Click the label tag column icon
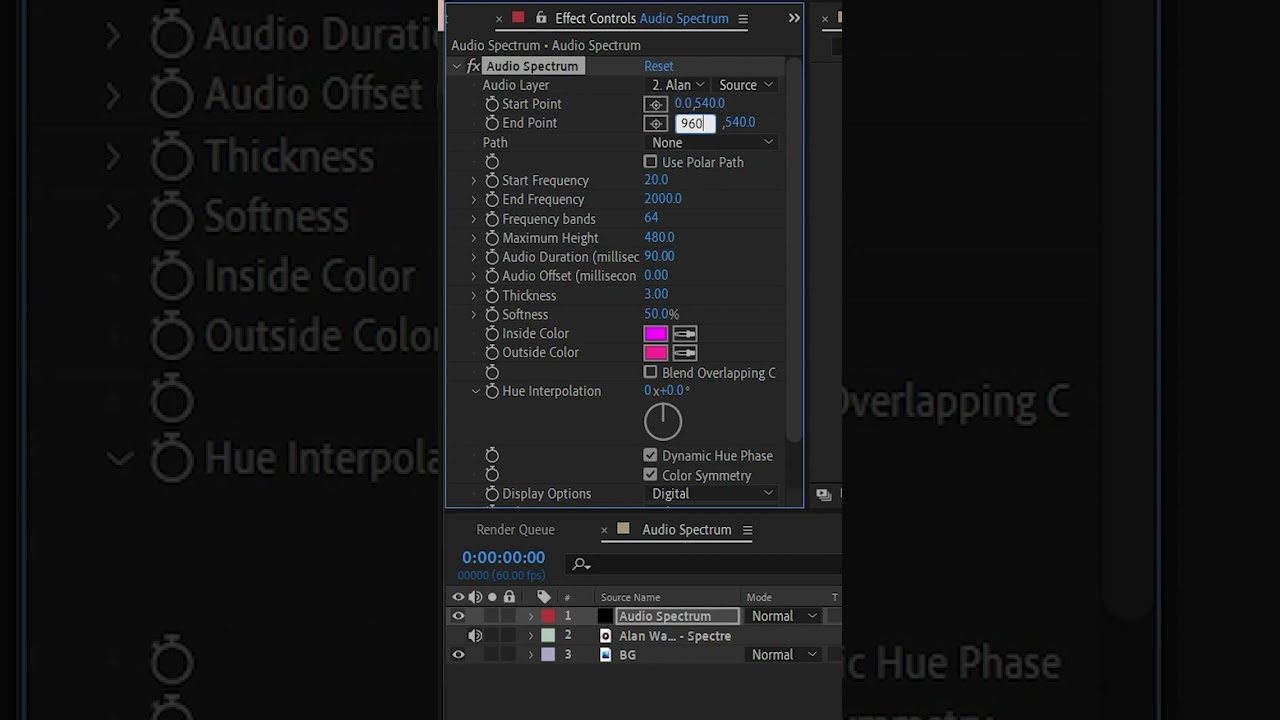 pos(544,597)
